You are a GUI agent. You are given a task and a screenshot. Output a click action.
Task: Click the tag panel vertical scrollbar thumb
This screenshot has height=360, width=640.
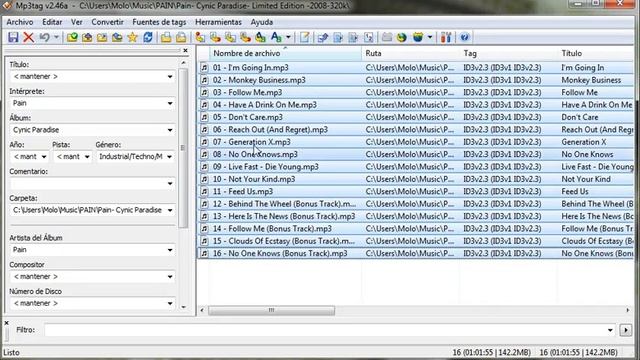(x=183, y=148)
